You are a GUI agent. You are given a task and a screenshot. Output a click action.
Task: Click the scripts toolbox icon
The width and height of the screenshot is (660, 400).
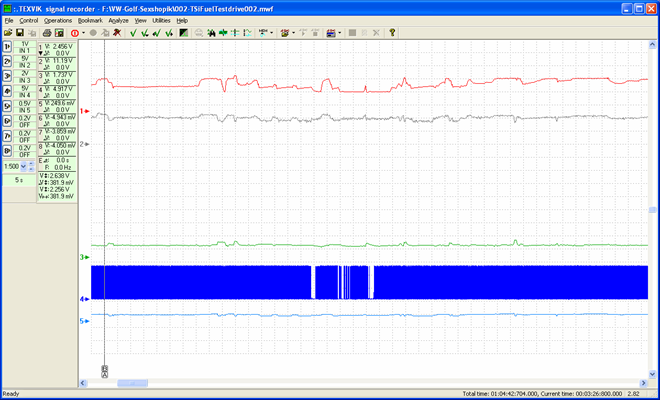[285, 33]
